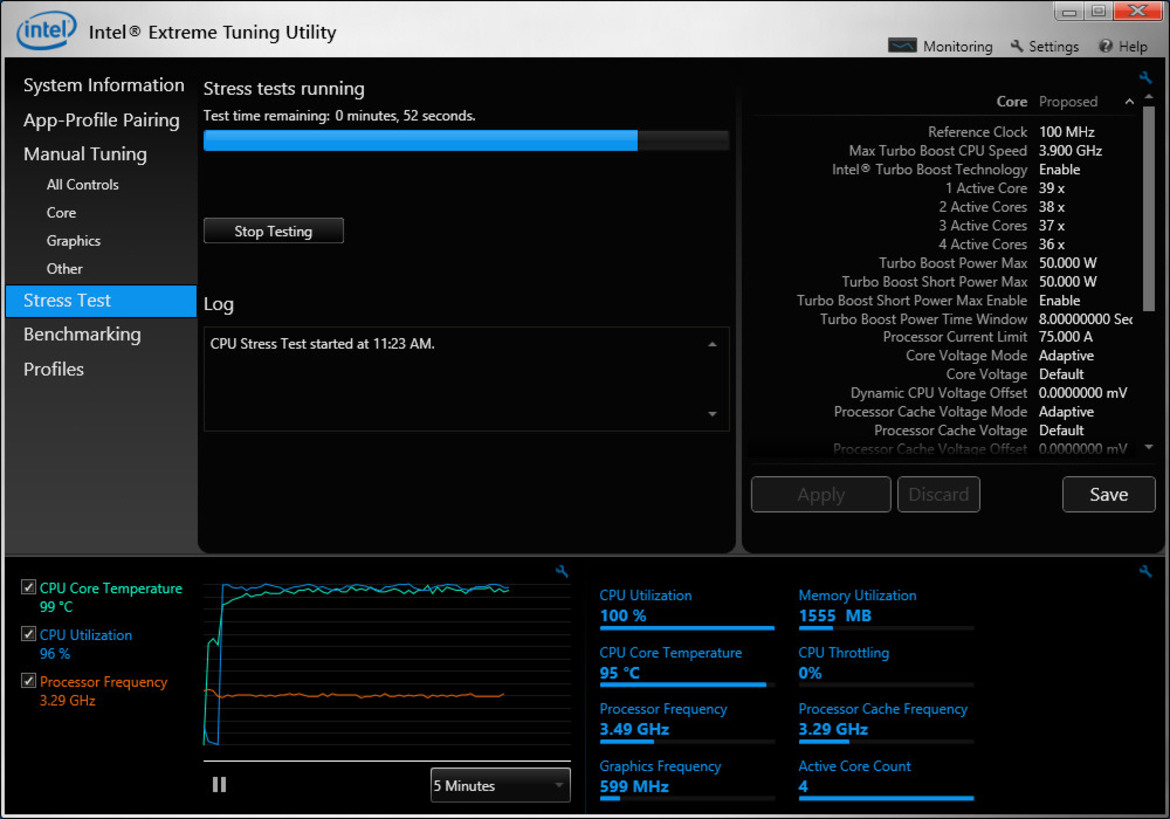1170x819 pixels.
Task: Click the Core section header label
Action: click(x=1012, y=101)
